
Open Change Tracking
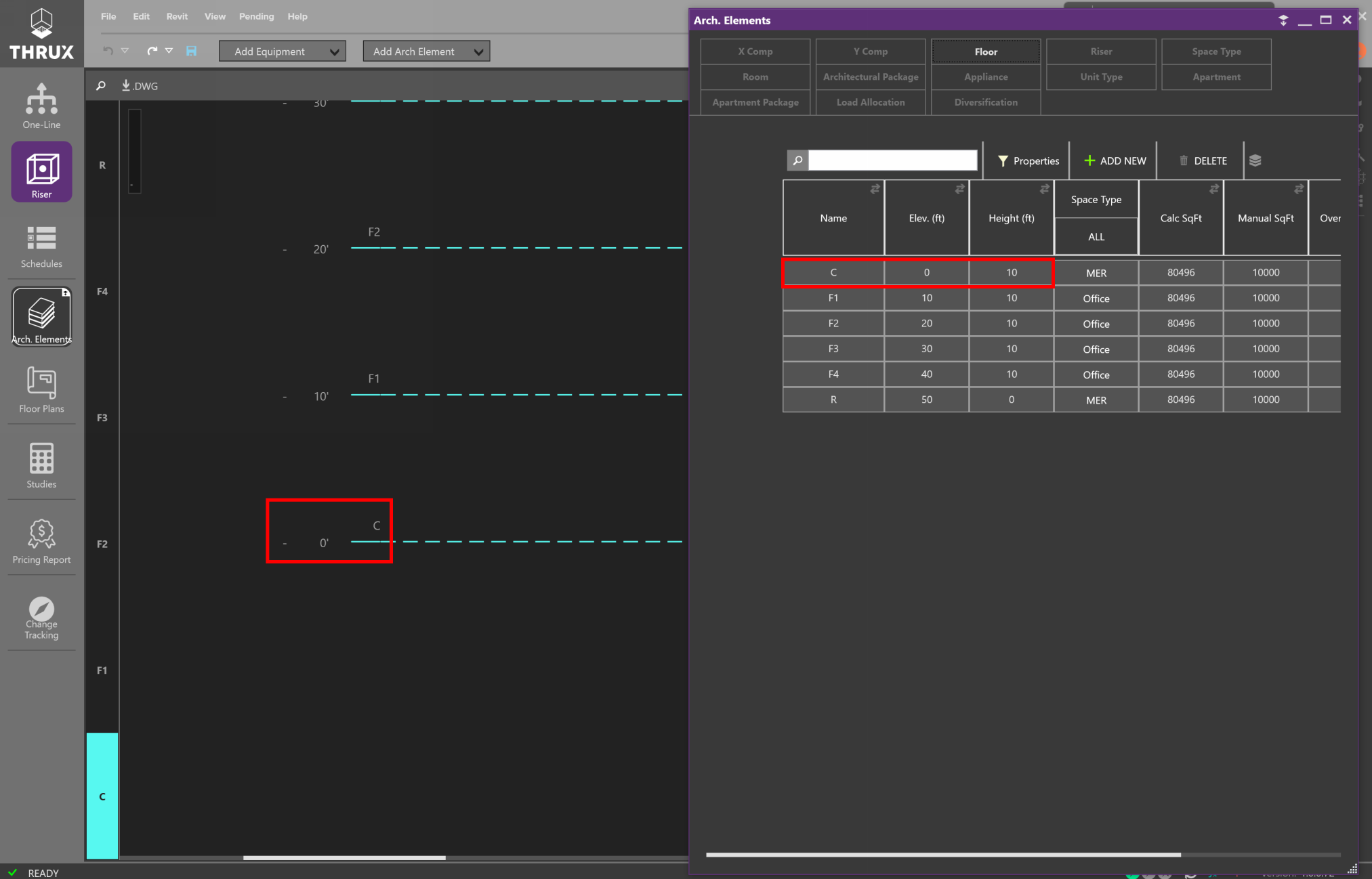point(41,617)
